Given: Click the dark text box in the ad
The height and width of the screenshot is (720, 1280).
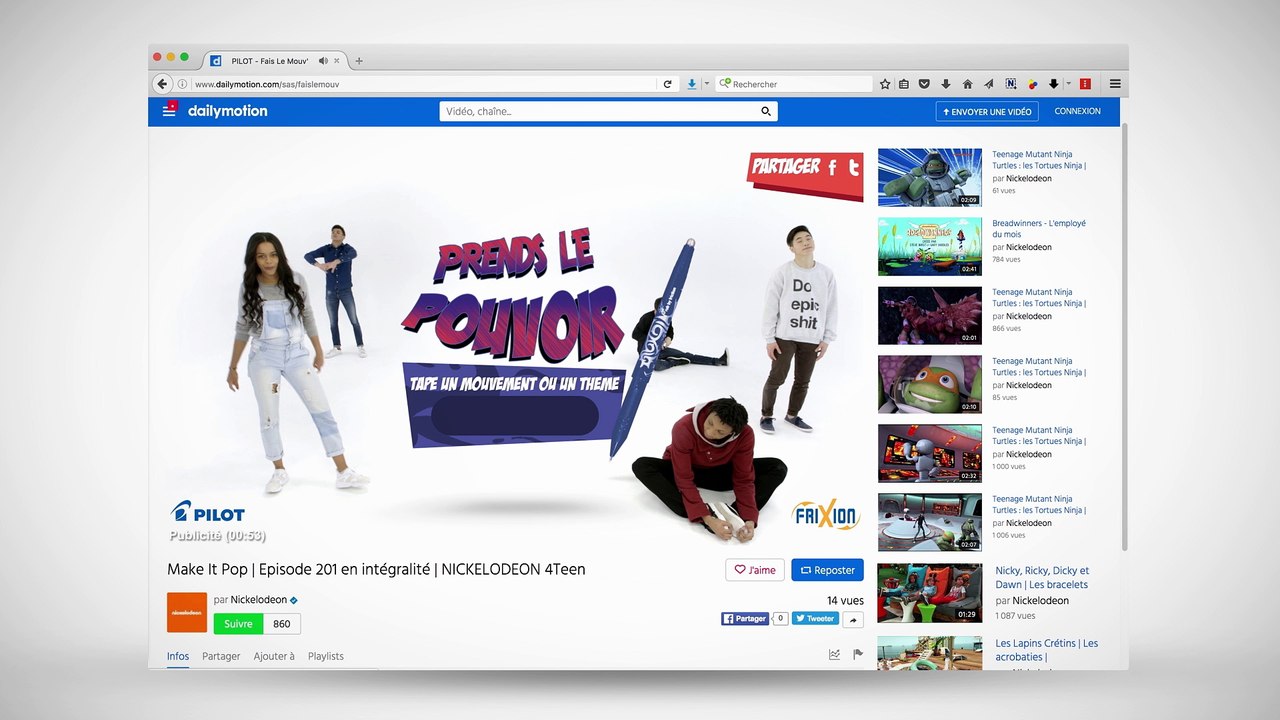Looking at the screenshot, I should [x=515, y=416].
